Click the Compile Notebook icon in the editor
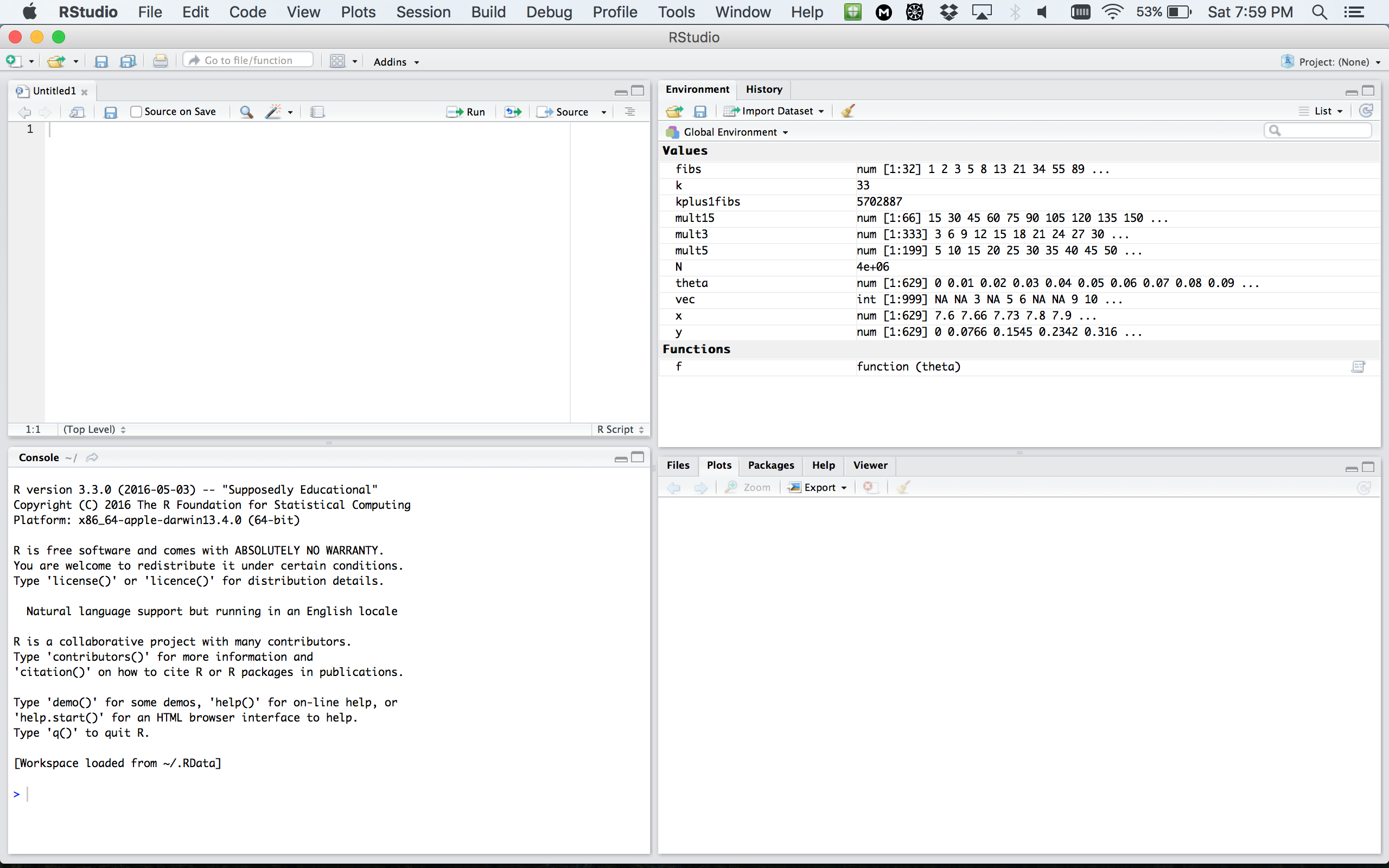The width and height of the screenshot is (1389, 868). 317,112
